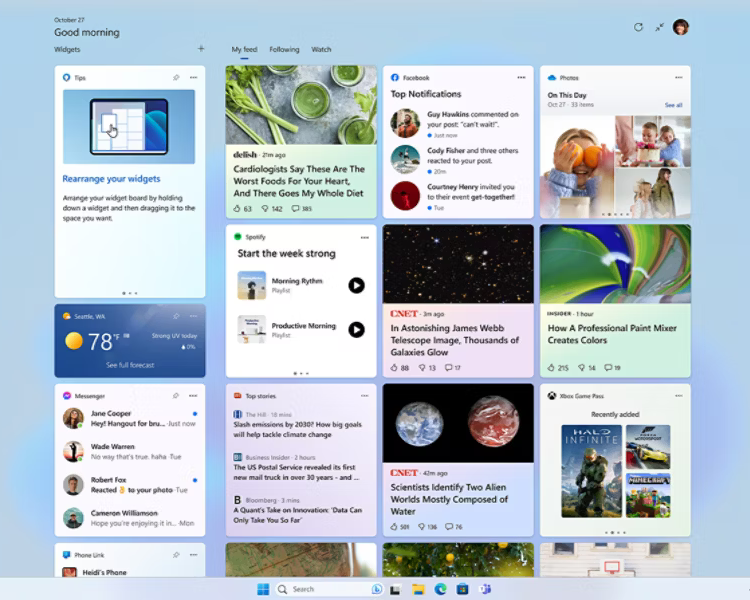The height and width of the screenshot is (600, 750).
Task: Play the Morning Rythm playlist
Action: point(356,285)
